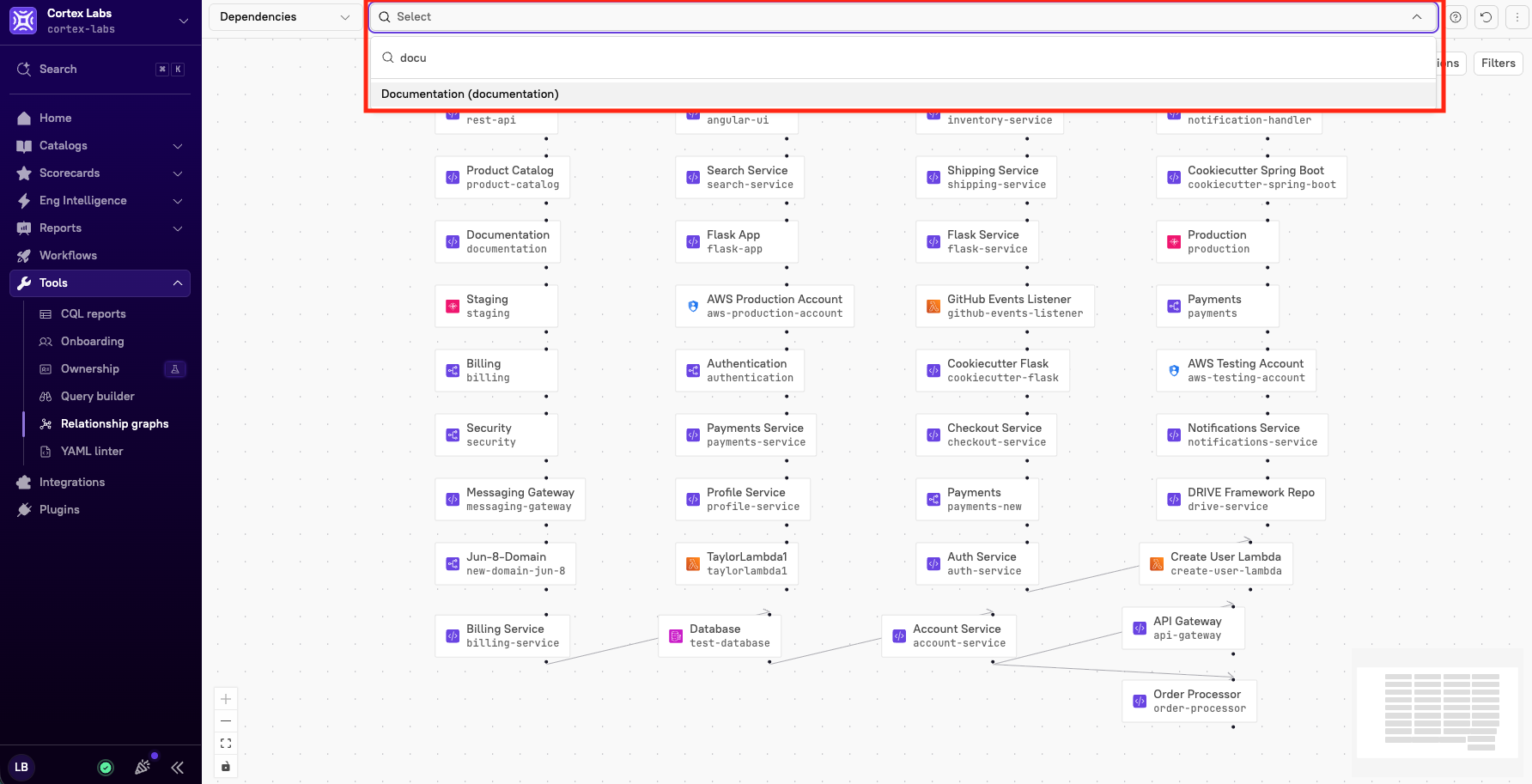Click the Filters button
Image resolution: width=1532 pixels, height=784 pixels.
point(1499,63)
